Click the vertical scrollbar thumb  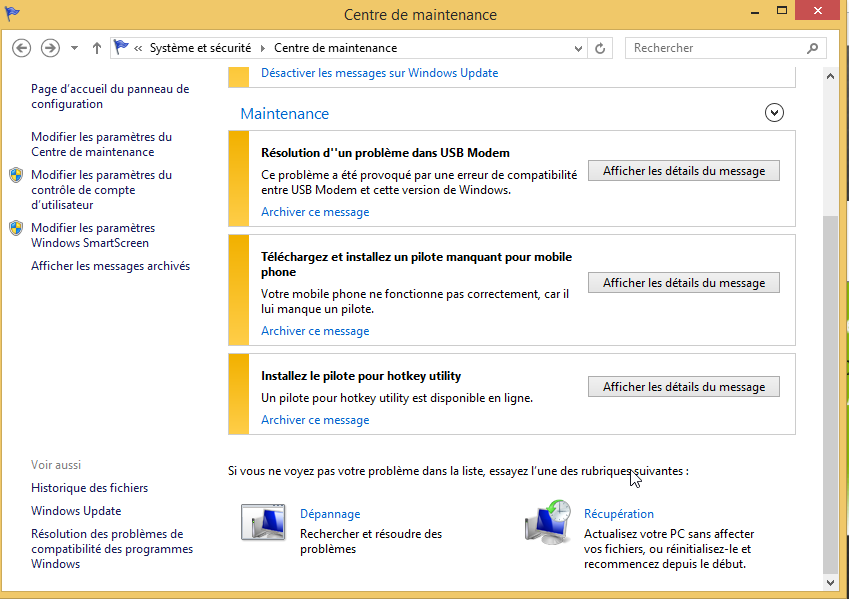[x=830, y=394]
